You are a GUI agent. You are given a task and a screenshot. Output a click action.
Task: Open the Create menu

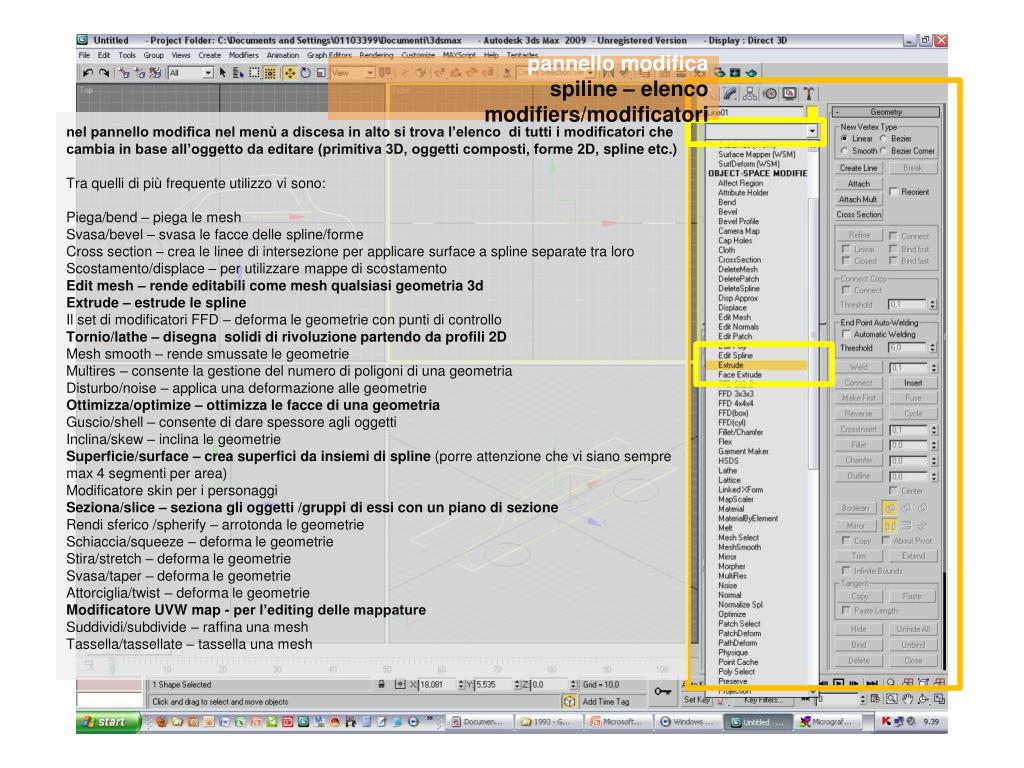pos(210,56)
